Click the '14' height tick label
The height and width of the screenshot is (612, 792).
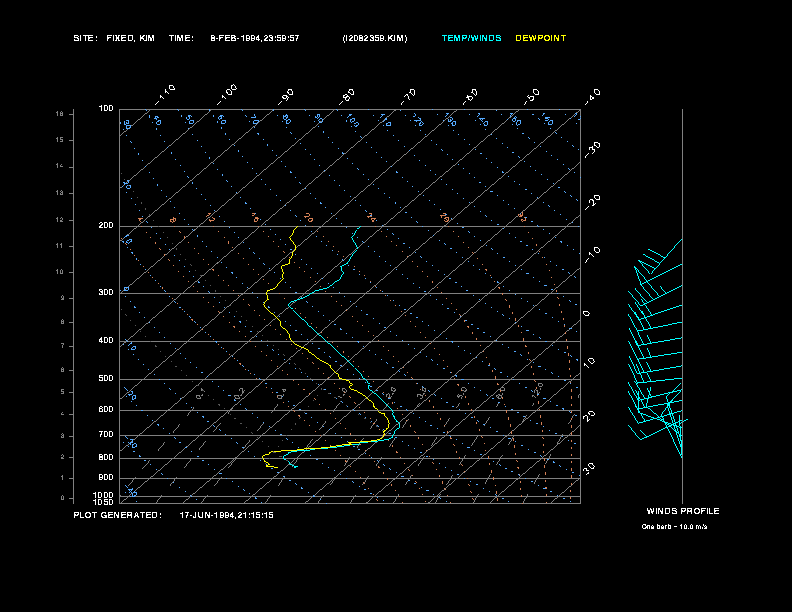coord(60,166)
